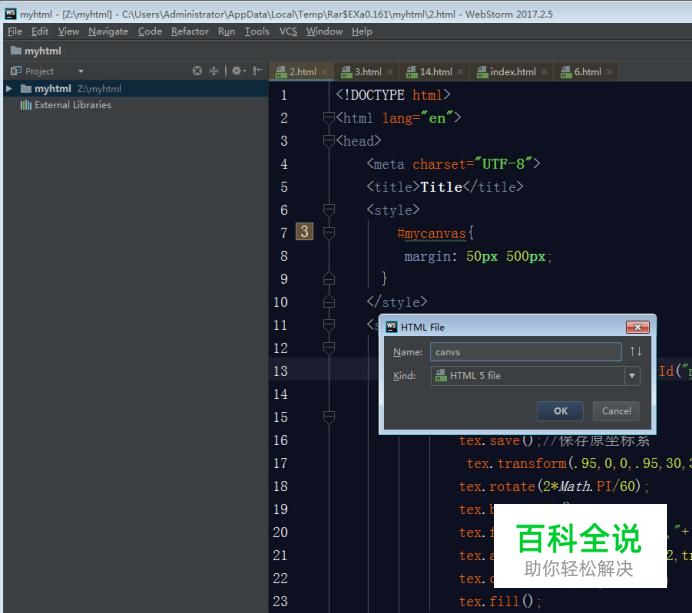Collapse the html tag fold on line 2

[329, 118]
